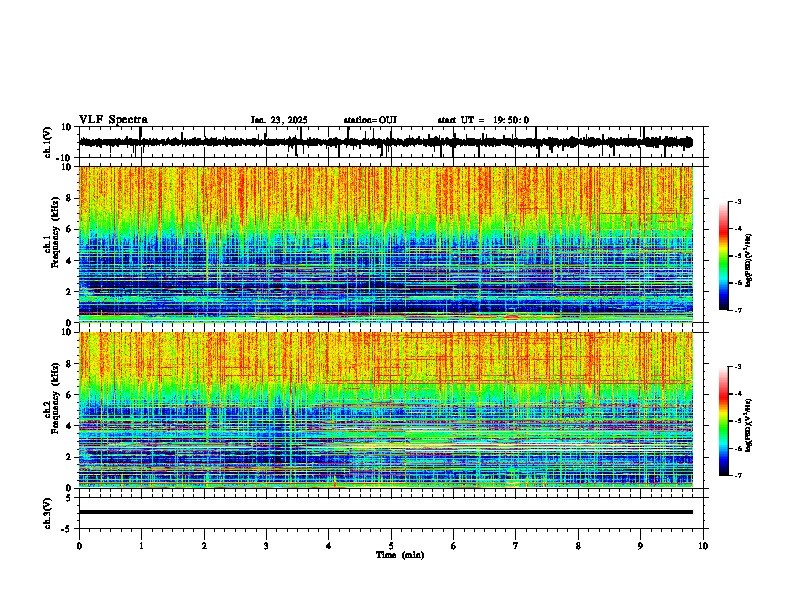The image size is (792, 612).
Task: Click inside the ch.2 spectrogram panel
Action: tap(385, 410)
